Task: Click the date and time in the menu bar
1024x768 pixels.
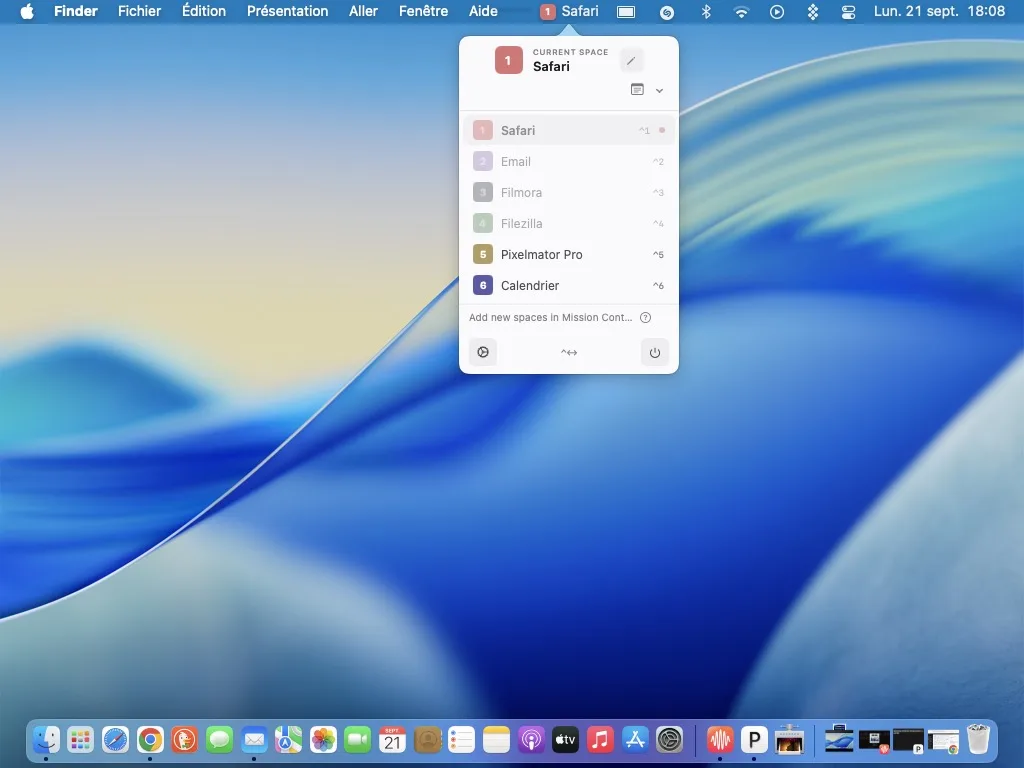Action: [939, 11]
